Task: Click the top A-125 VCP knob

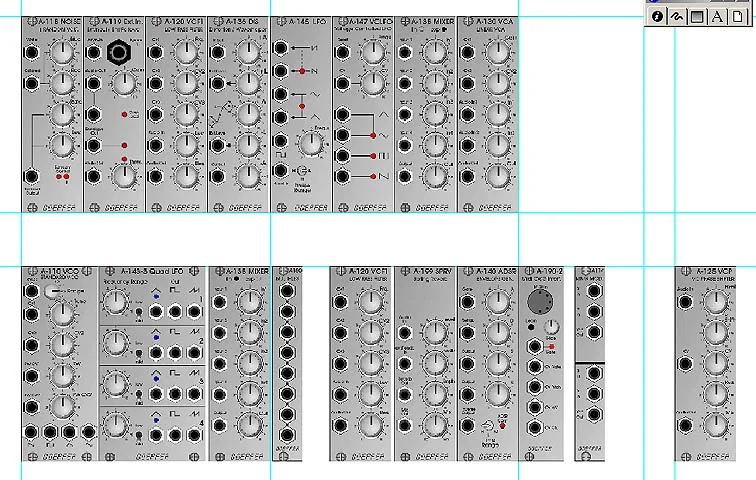Action: pyautogui.click(x=716, y=302)
